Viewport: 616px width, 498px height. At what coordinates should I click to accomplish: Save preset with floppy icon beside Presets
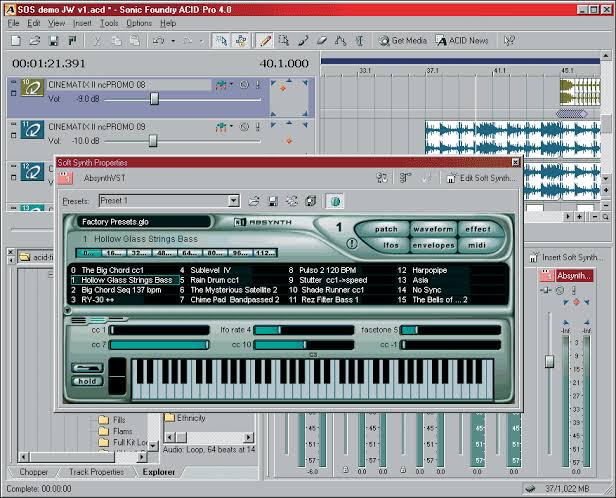pyautogui.click(x=273, y=201)
